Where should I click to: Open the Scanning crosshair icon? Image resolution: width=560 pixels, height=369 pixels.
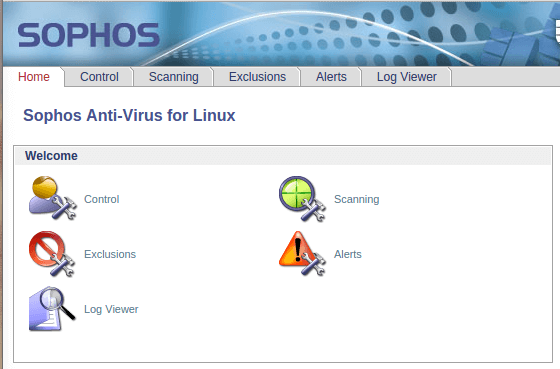coord(302,199)
